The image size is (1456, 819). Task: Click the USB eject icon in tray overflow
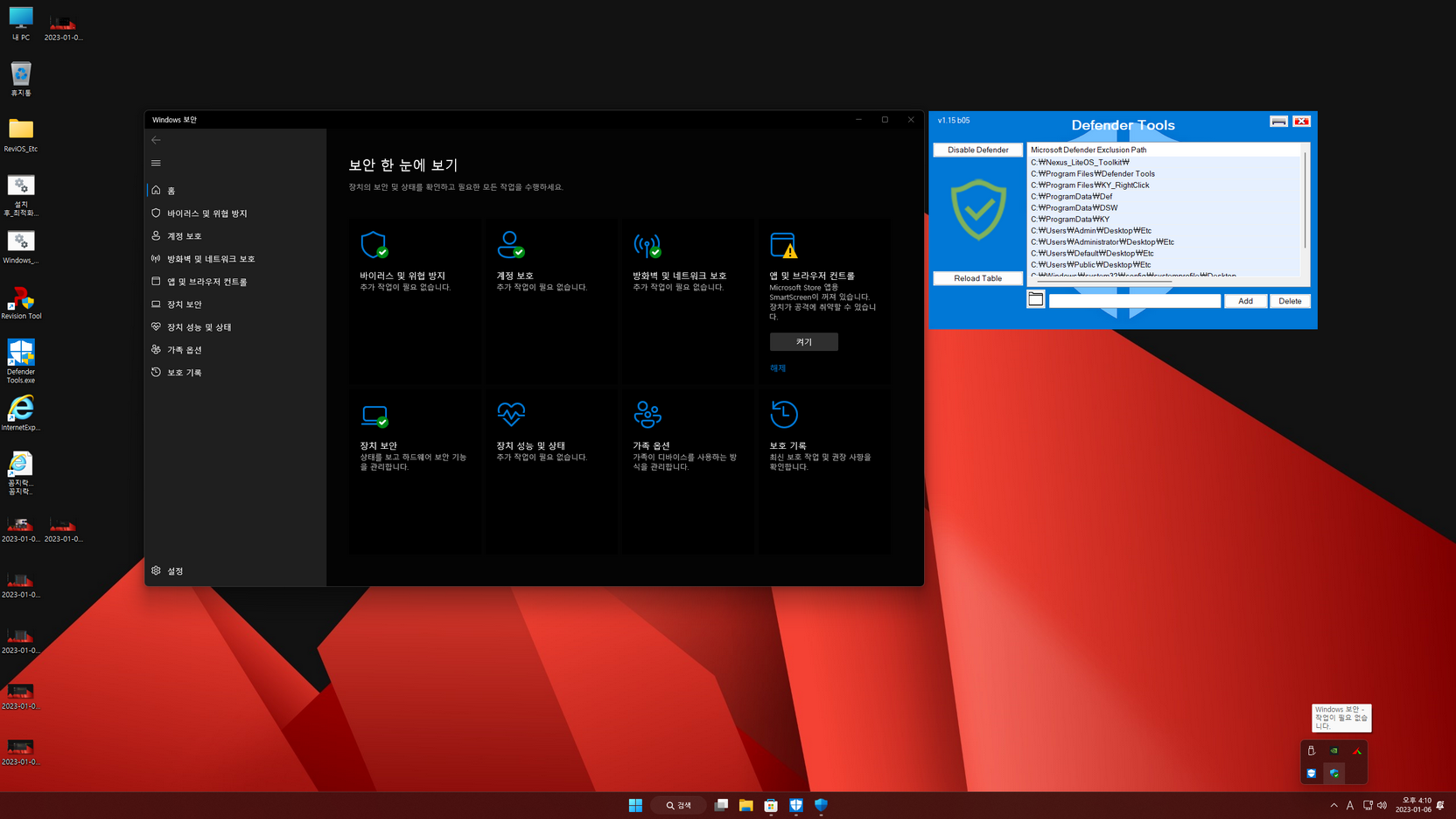point(1311,751)
